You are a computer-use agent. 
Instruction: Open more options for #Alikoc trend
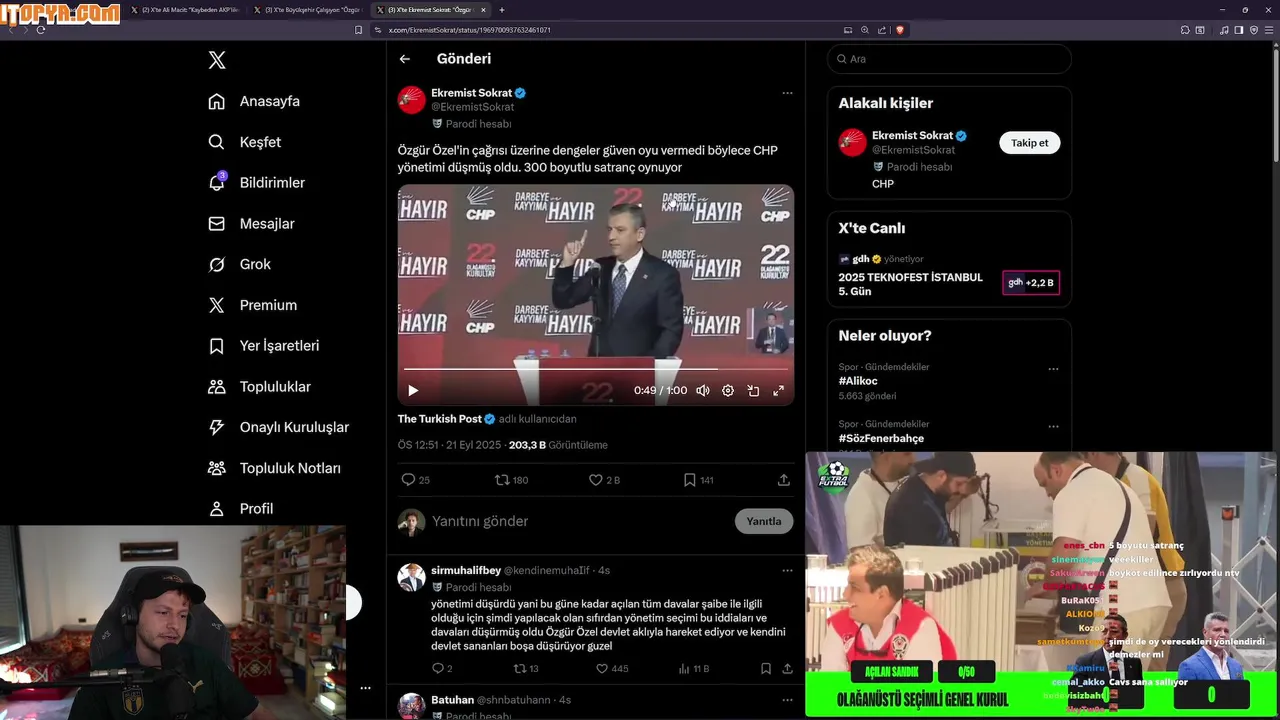(x=1053, y=369)
